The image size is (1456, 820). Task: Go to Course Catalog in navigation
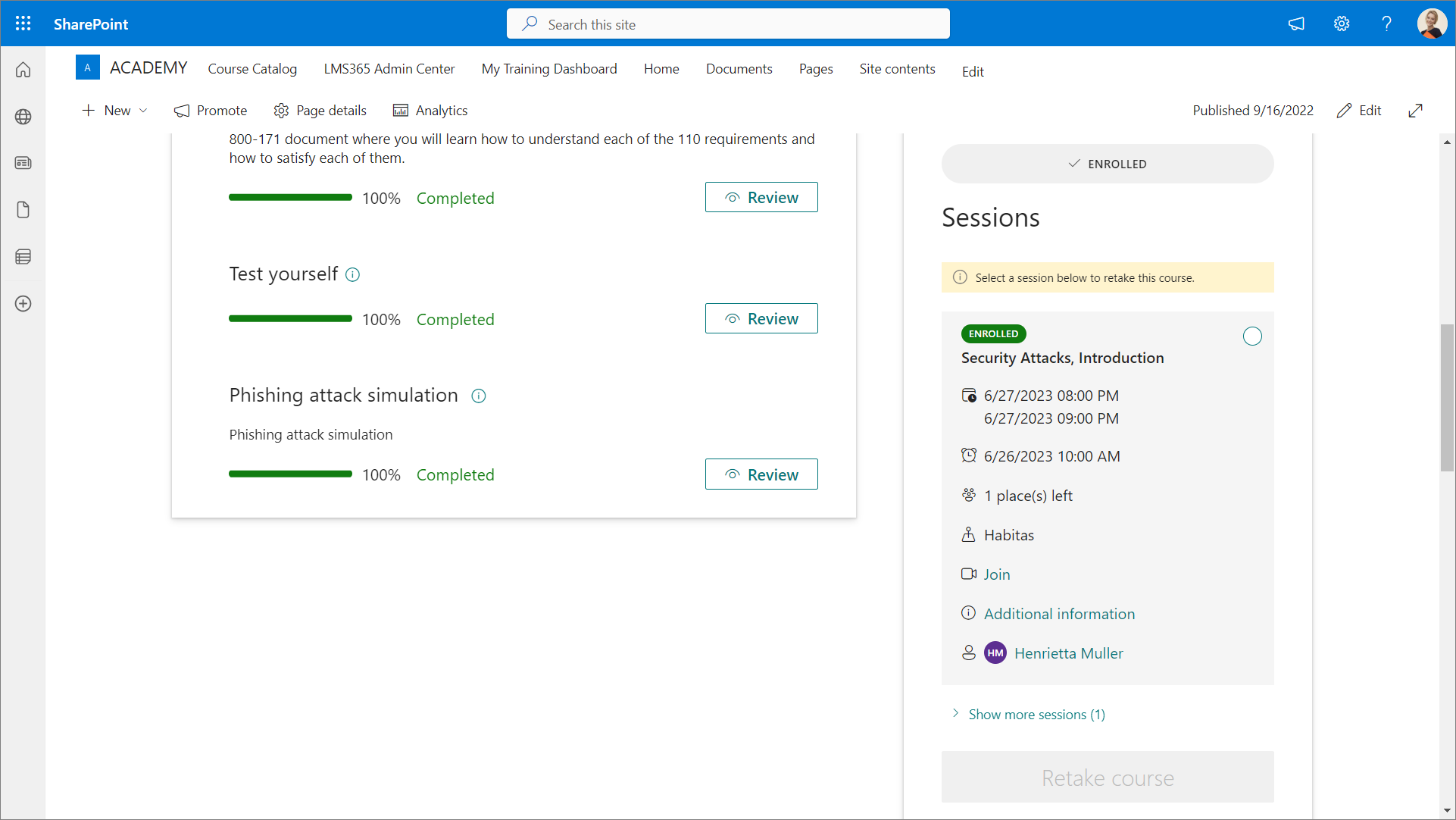point(252,69)
